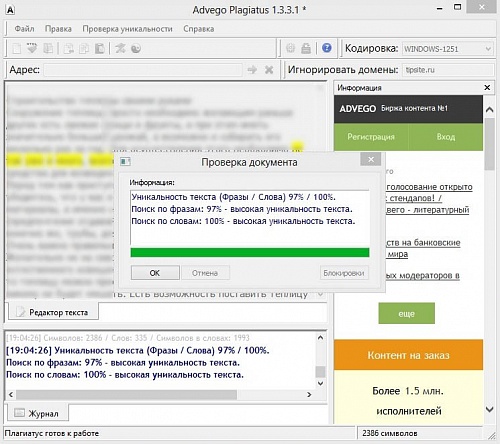Open the голосование открыто link
This screenshot has width=500, height=444.
pos(429,187)
